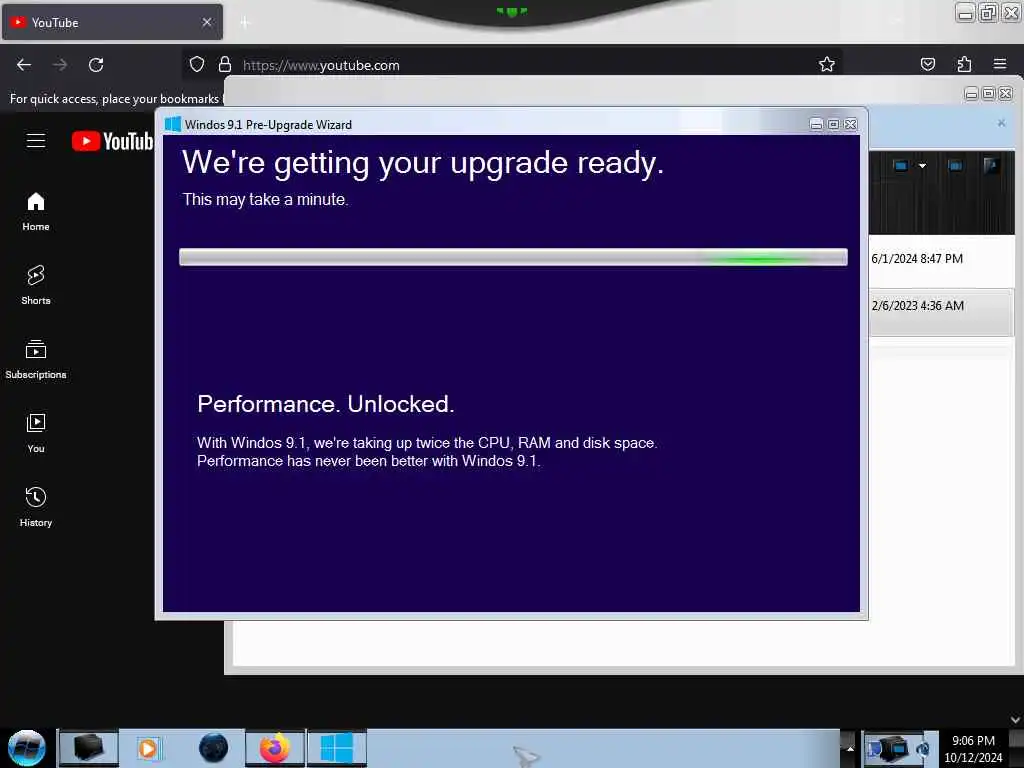1024x768 pixels.
Task: Click the youtube.com address bar
Action: [x=511, y=65]
